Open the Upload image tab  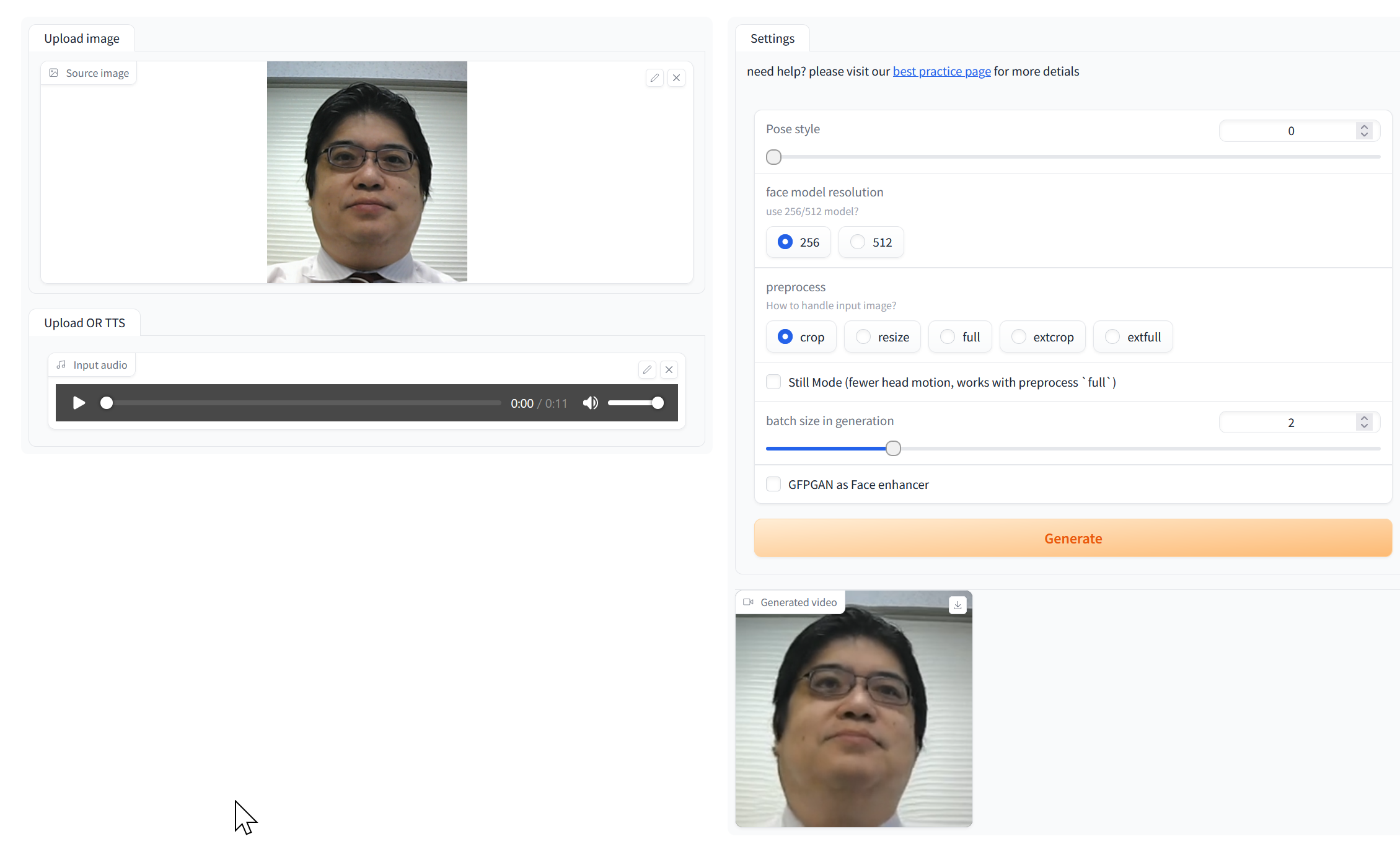tap(82, 38)
